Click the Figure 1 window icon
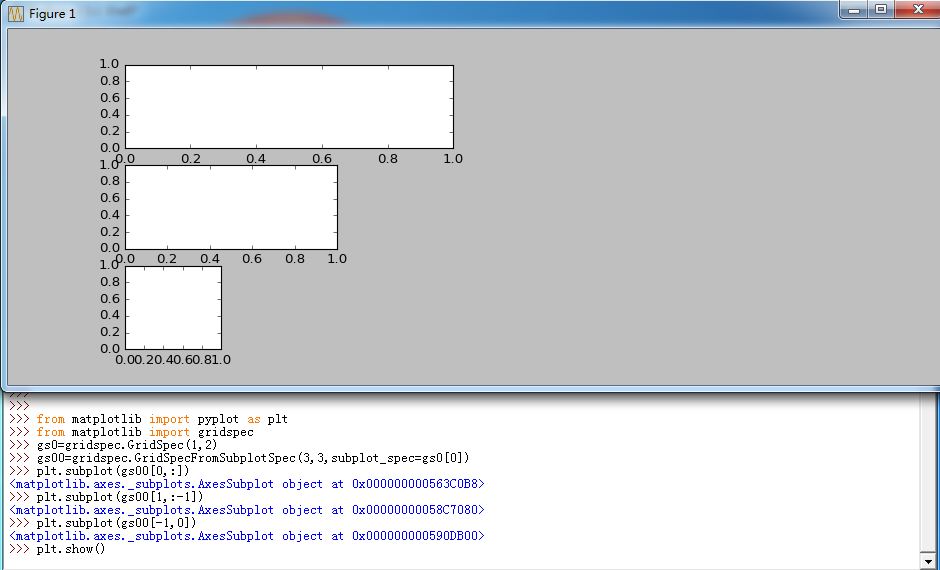This screenshot has width=940, height=570. 16,13
